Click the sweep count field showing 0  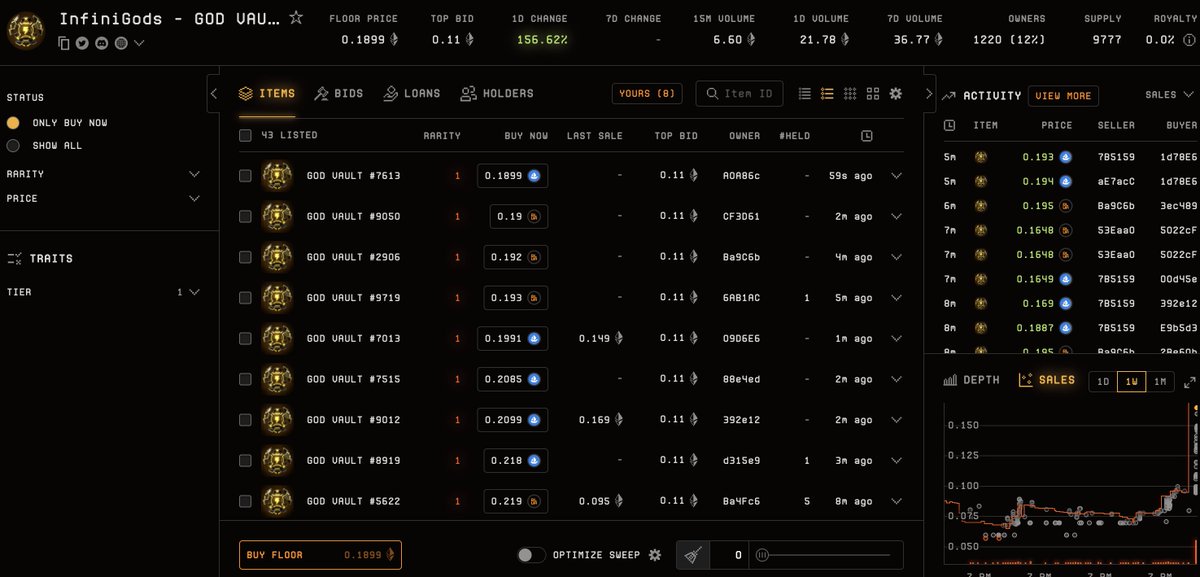(x=730, y=555)
